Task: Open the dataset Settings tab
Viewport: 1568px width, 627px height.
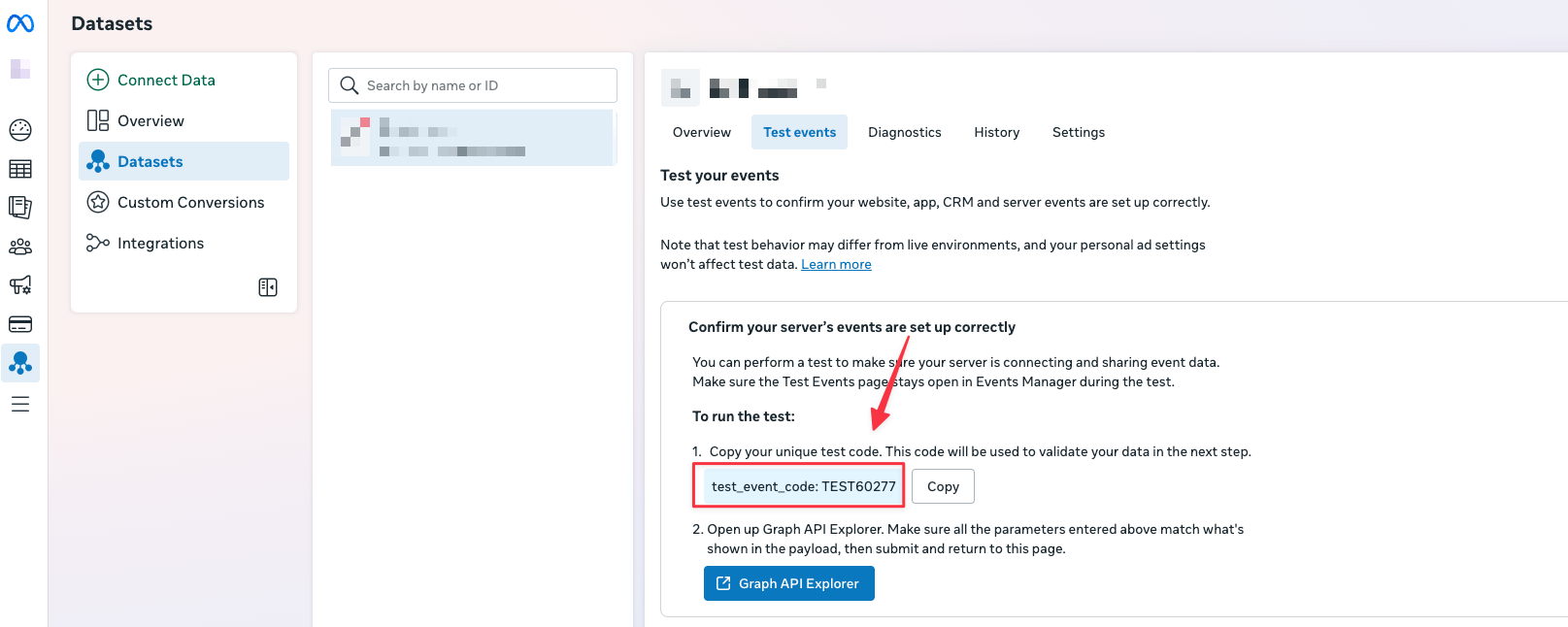Action: click(1078, 132)
